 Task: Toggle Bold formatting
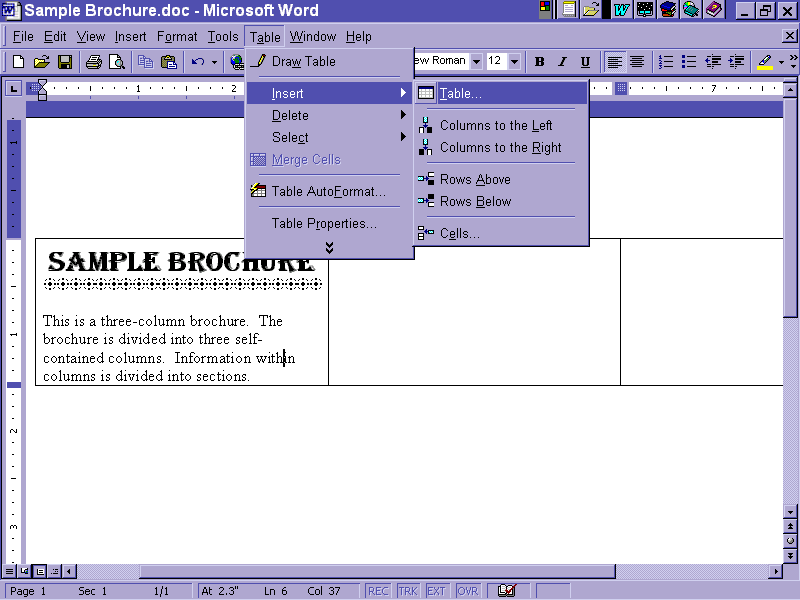coord(540,62)
